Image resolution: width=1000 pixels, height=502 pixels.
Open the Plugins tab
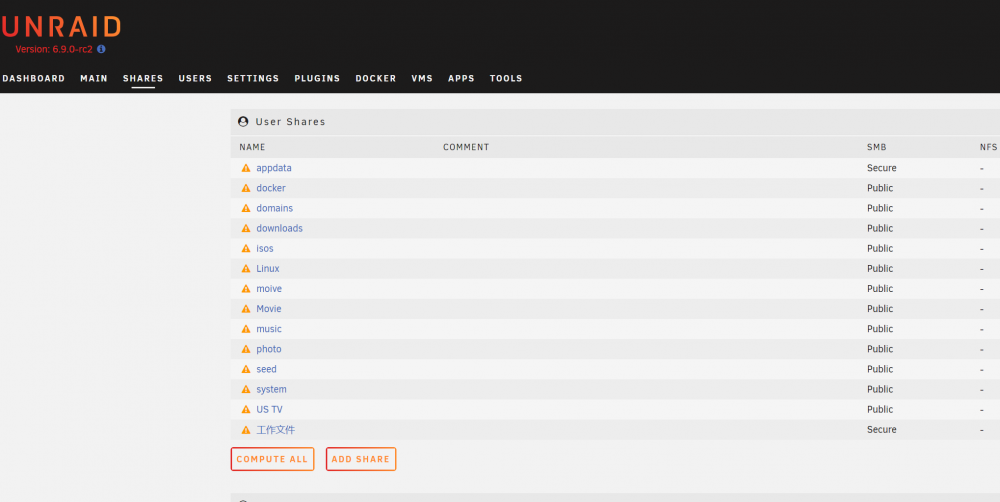(317, 78)
